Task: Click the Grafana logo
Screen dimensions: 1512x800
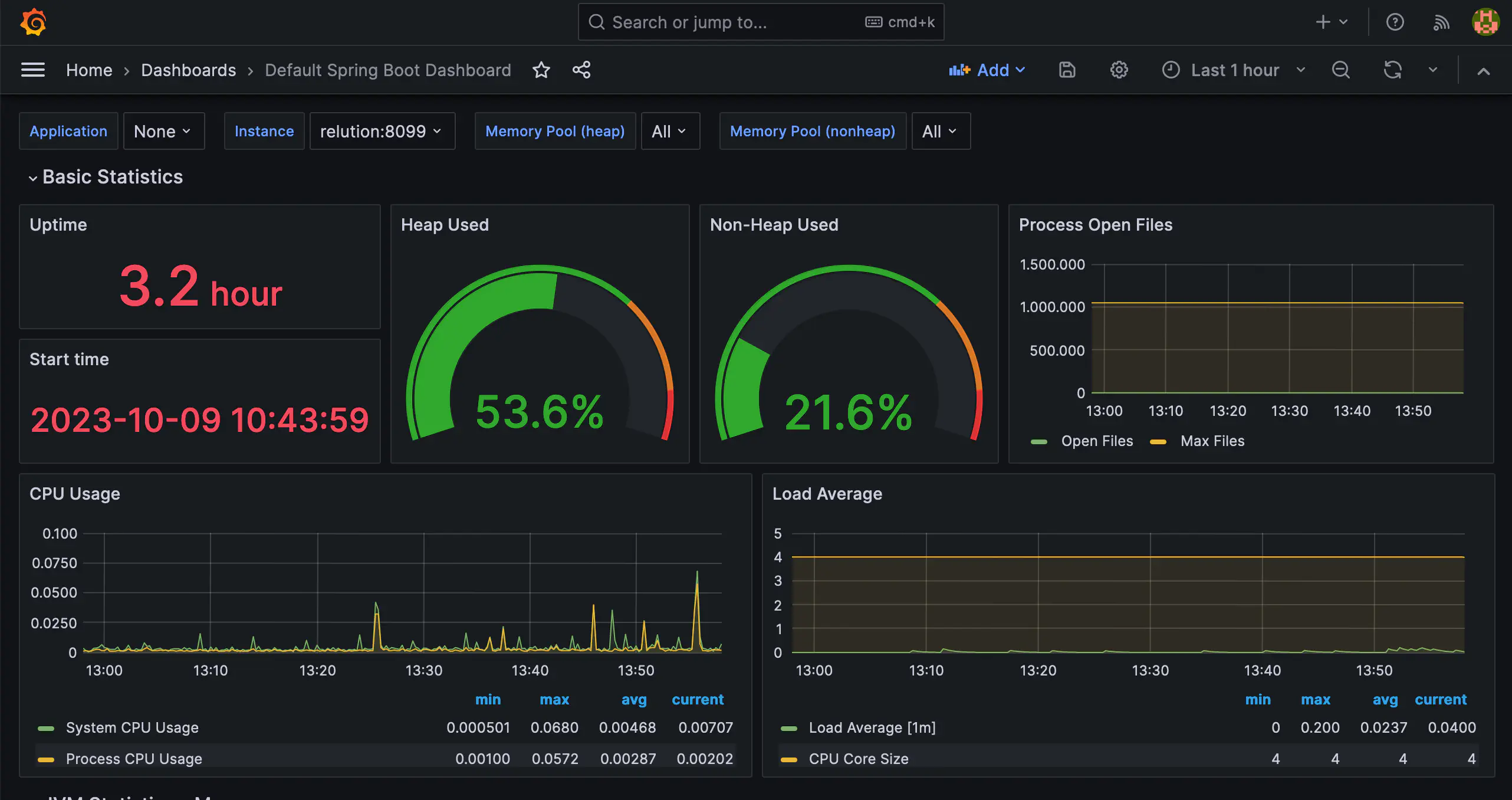Action: click(x=33, y=22)
